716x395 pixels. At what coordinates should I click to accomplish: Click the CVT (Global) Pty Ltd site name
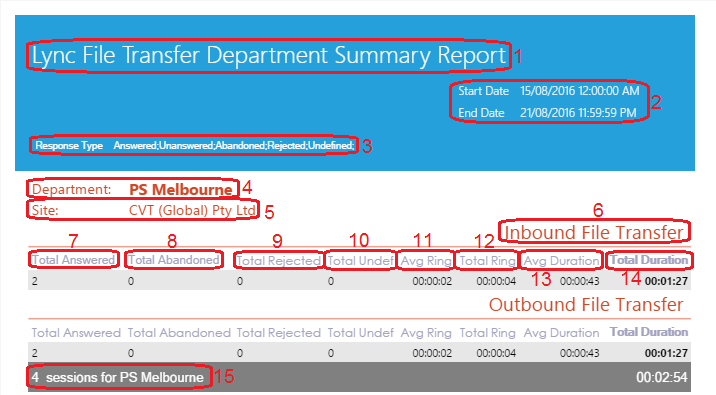[x=192, y=211]
